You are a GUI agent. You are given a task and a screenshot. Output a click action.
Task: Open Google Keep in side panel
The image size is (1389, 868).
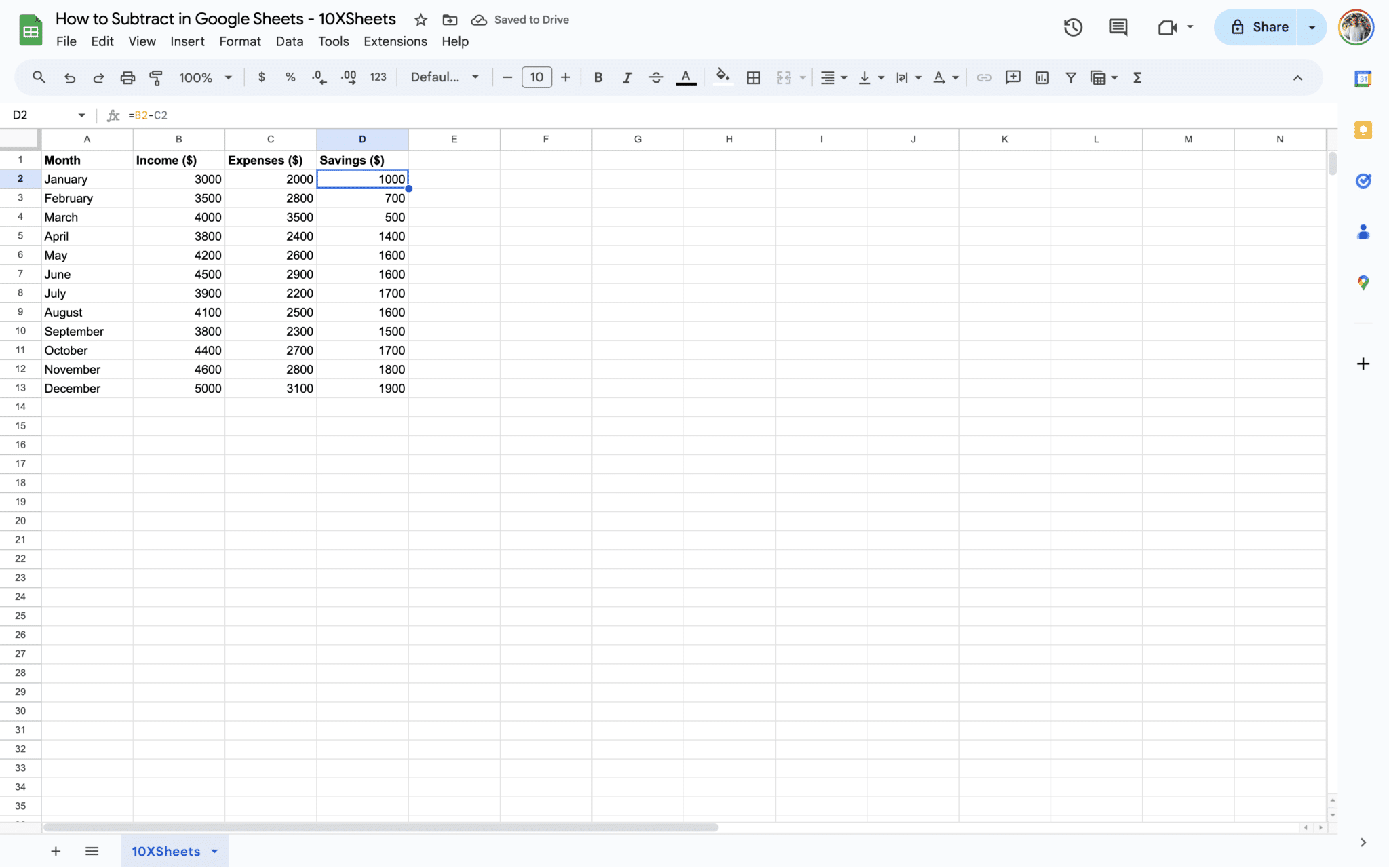pos(1363,130)
